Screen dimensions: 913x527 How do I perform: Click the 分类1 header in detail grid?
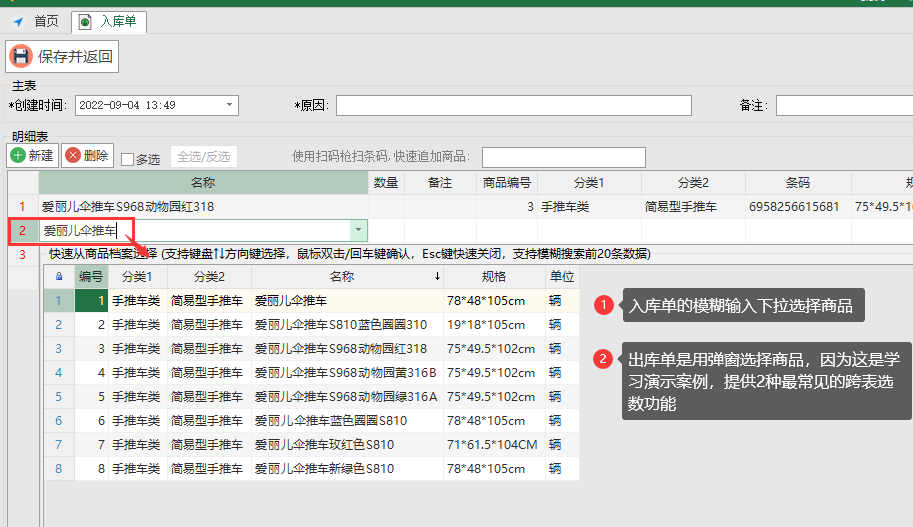[589, 183]
